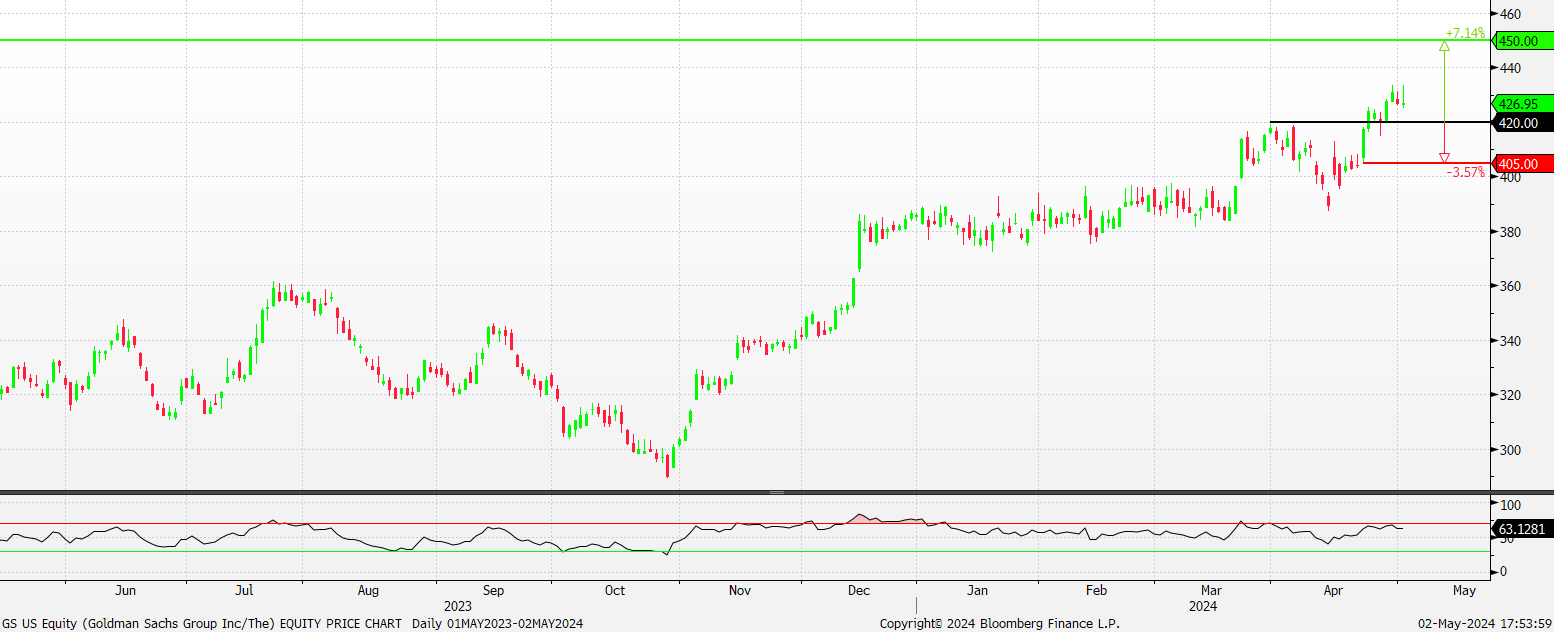Select the green horizontal line at 450

pos(700,40)
